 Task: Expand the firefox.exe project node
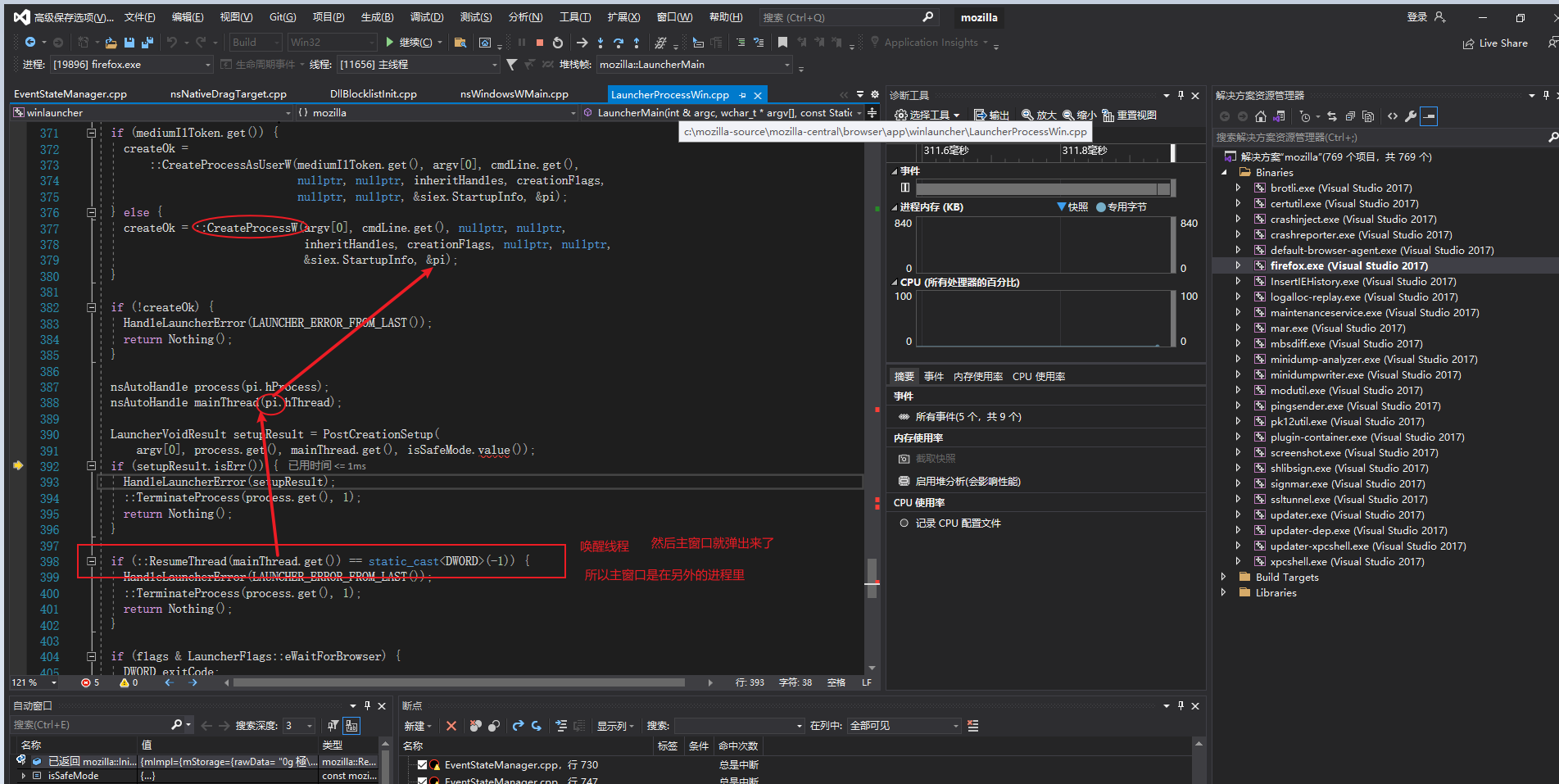tap(1238, 266)
